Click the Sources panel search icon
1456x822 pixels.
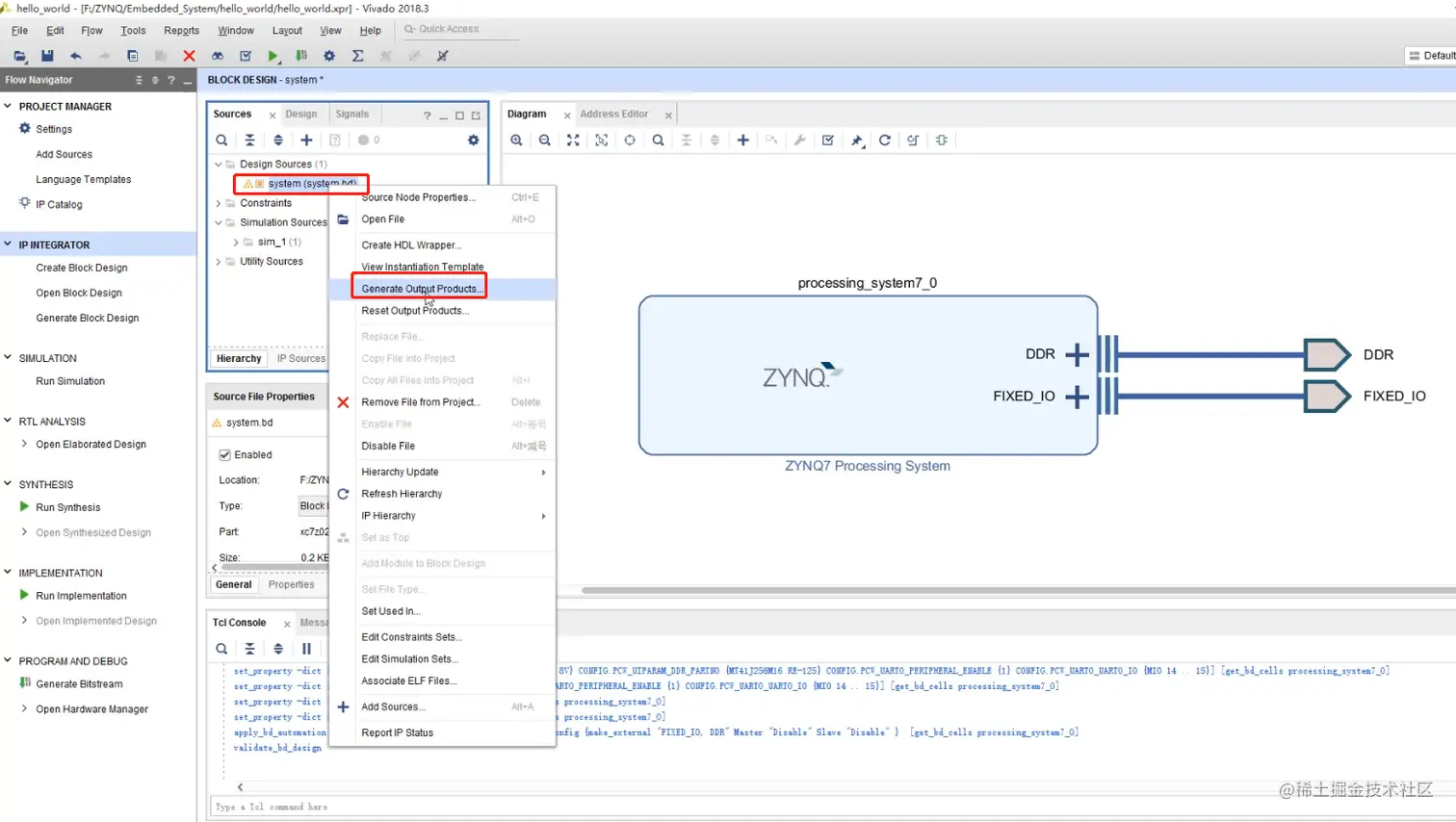[221, 141]
